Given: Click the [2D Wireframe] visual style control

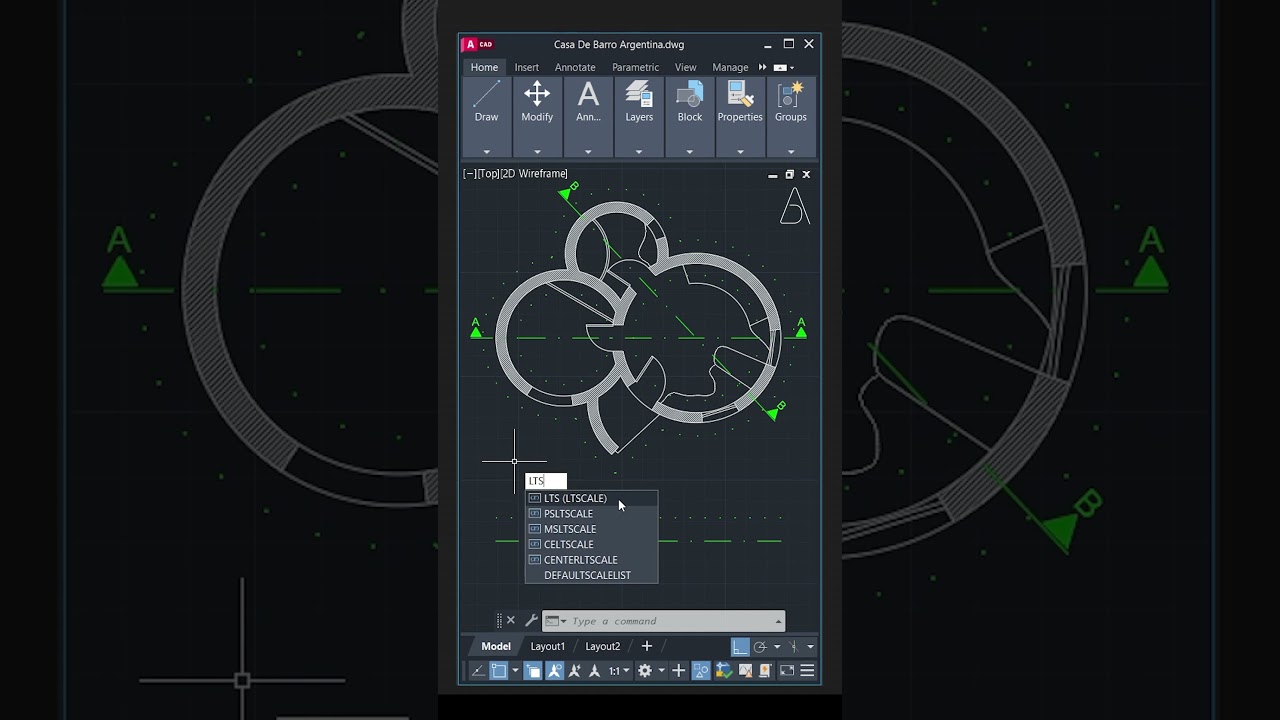Looking at the screenshot, I should 534,174.
